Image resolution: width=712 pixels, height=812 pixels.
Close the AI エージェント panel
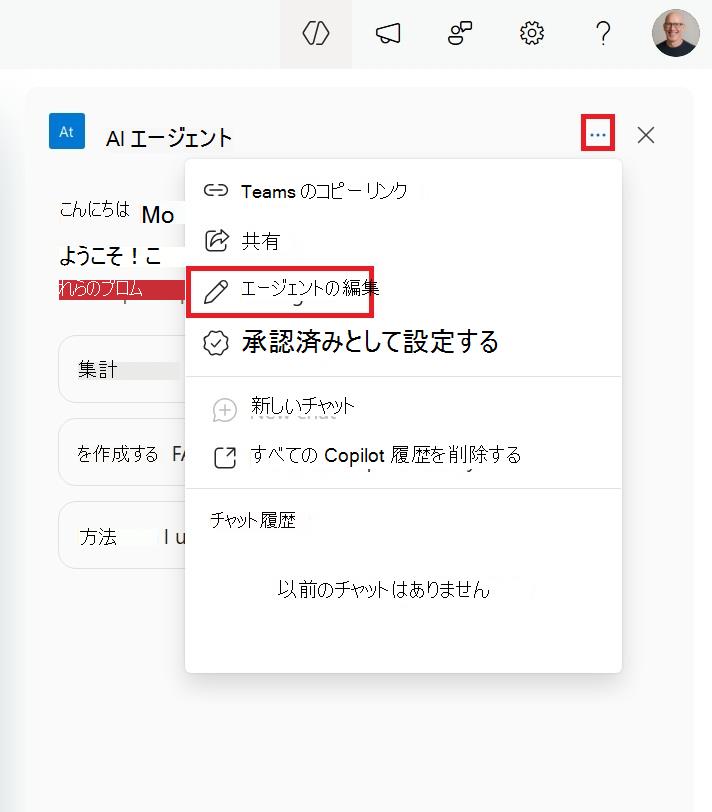(x=646, y=135)
